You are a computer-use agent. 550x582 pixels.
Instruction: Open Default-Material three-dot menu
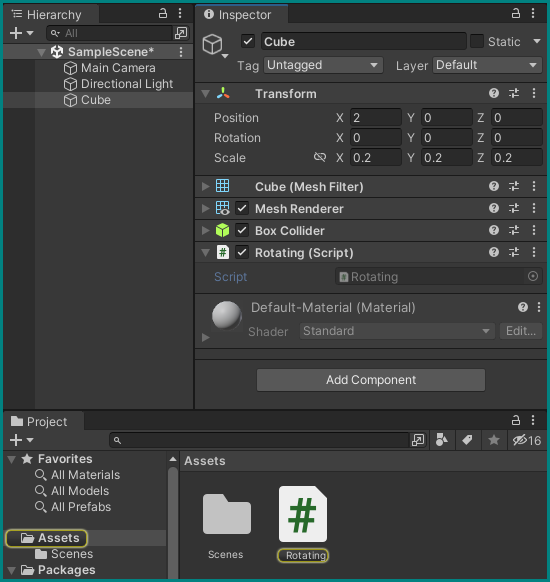[x=538, y=307]
